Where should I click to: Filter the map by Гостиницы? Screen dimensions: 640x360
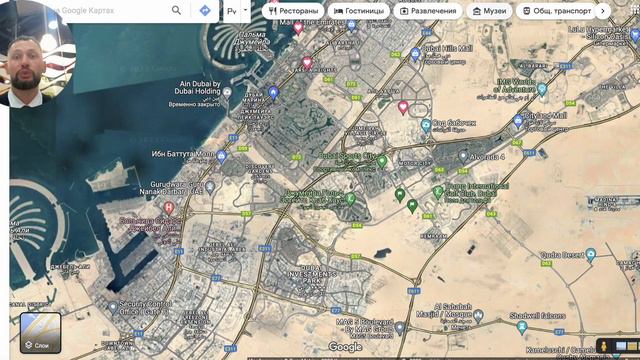pyautogui.click(x=359, y=11)
